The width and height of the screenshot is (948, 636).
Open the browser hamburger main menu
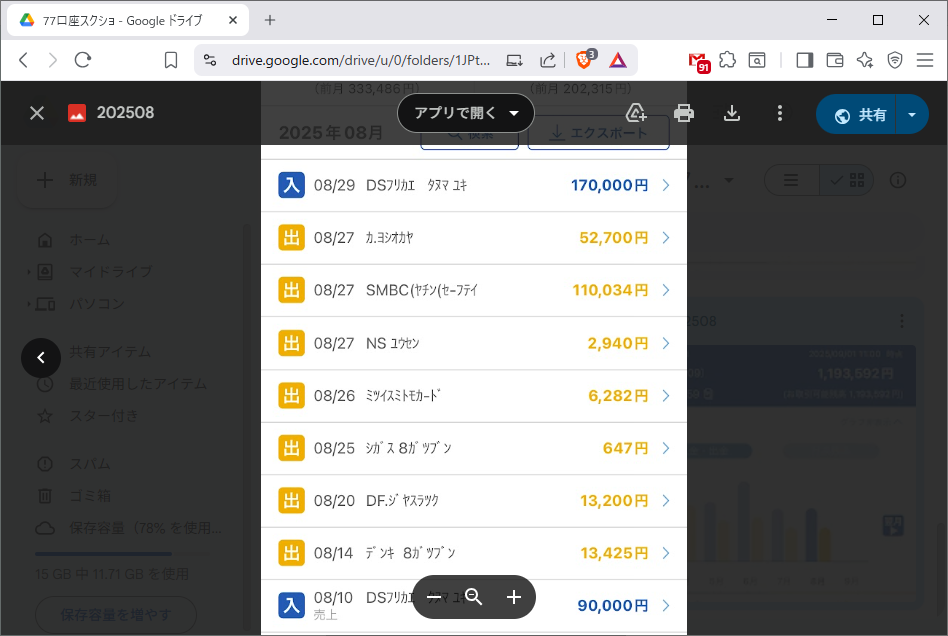pyautogui.click(x=924, y=60)
